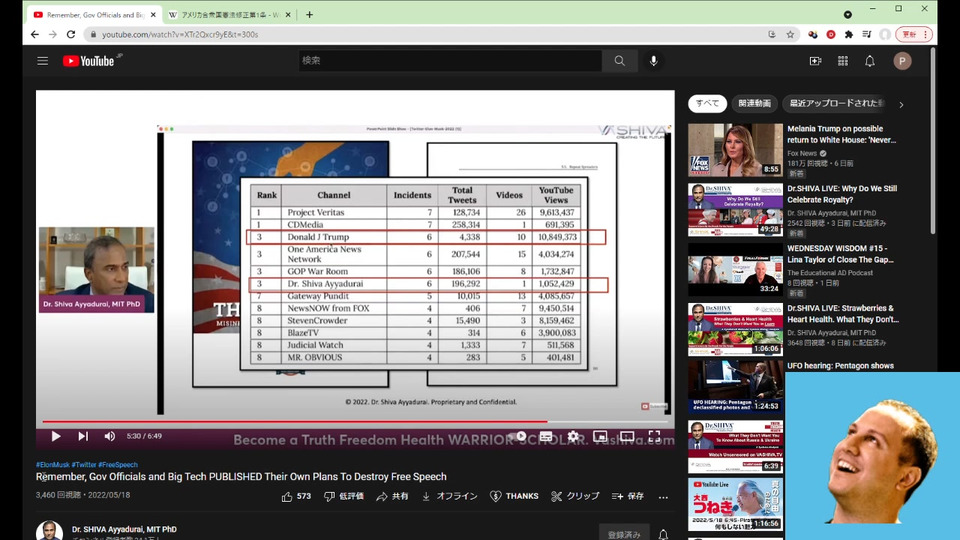
Task: Open the tab search dropdown circle
Action: pos(847,15)
